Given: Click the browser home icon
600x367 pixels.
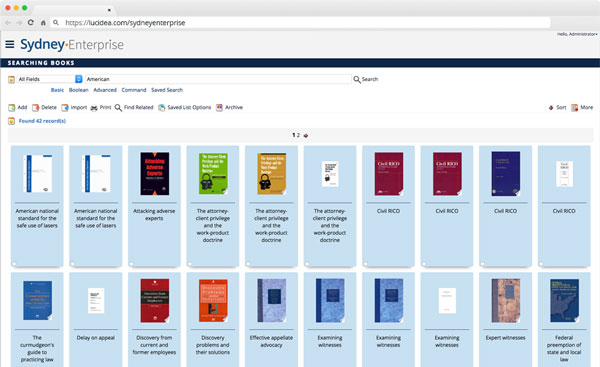Looking at the screenshot, I should tap(43, 23).
